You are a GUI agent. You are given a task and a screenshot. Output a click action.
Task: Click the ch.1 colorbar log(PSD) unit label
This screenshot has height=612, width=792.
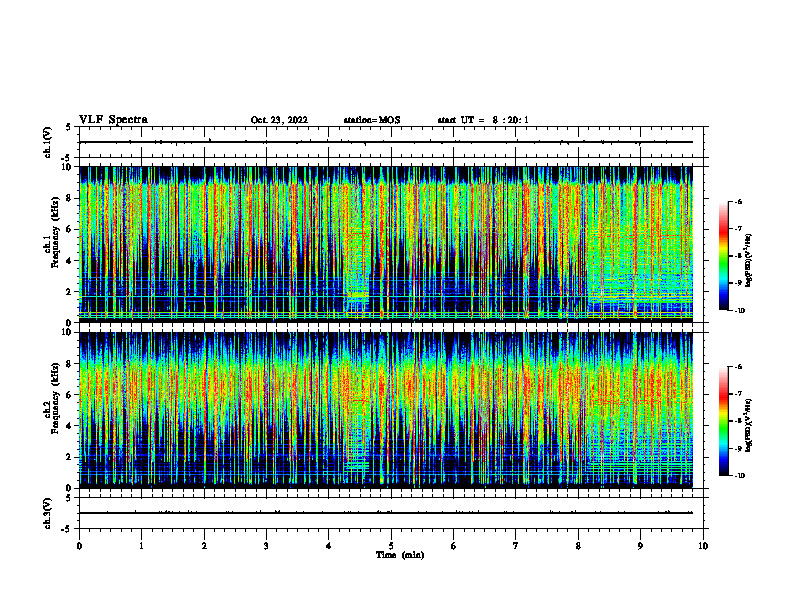click(749, 261)
